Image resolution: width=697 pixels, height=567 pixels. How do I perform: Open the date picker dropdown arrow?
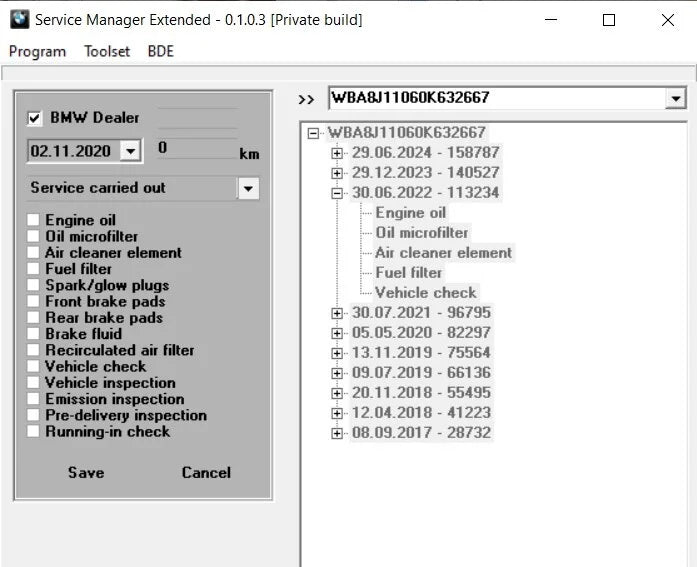coord(131,151)
